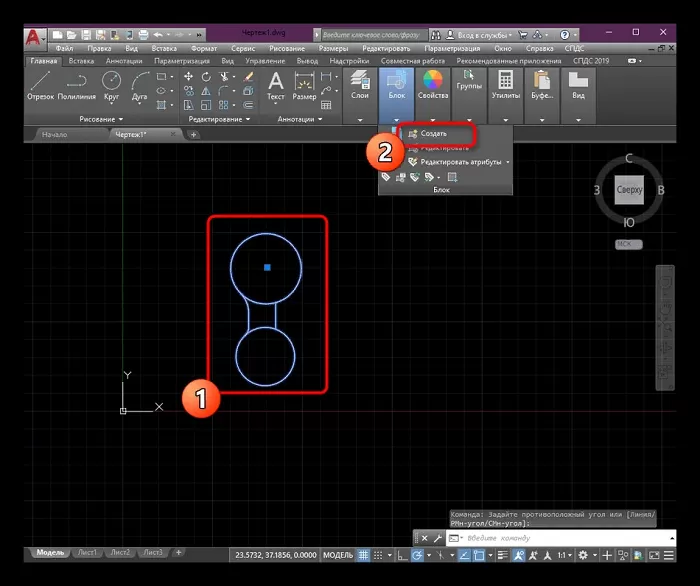Toggle ortho mode in status bar
This screenshot has height=586, width=700.
pos(402,555)
